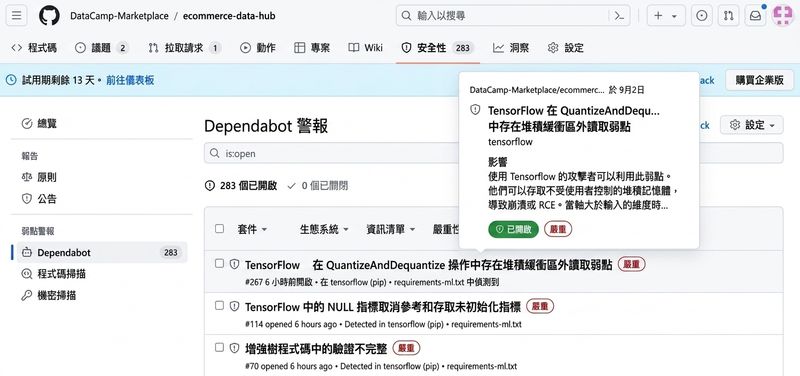Open issues icon in top header
Image resolution: width=800 pixels, height=376 pixels.
click(x=702, y=16)
